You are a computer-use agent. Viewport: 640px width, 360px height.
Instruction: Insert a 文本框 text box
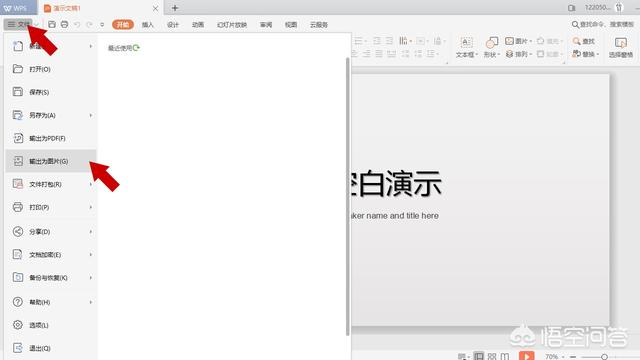tap(466, 47)
